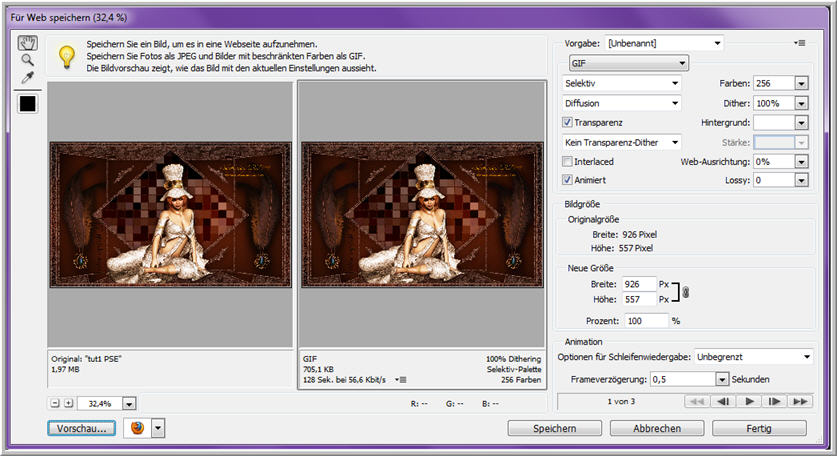The width and height of the screenshot is (837, 456).
Task: Click the Dither 100% value field
Action: [x=773, y=104]
